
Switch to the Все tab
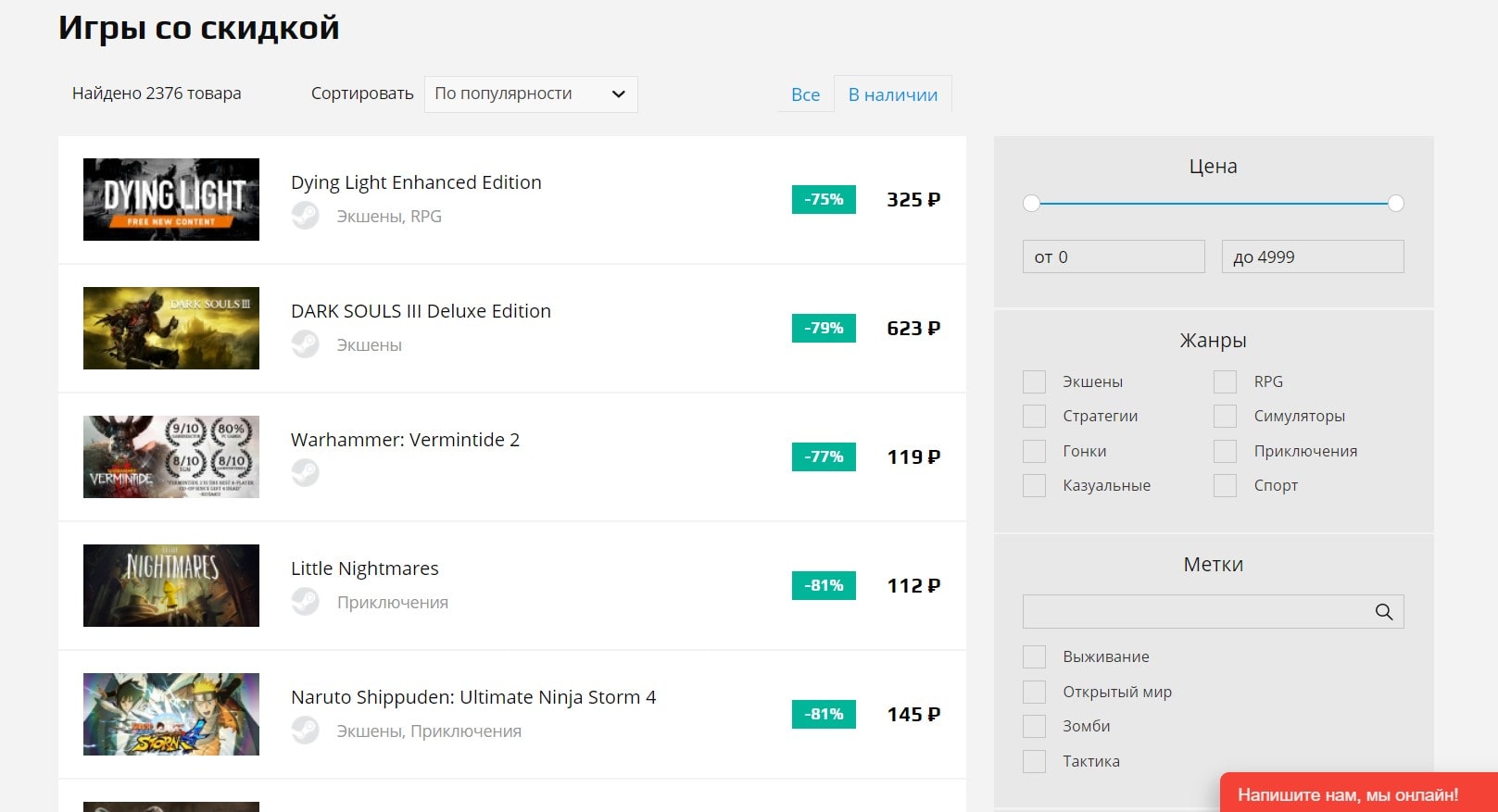tap(805, 94)
